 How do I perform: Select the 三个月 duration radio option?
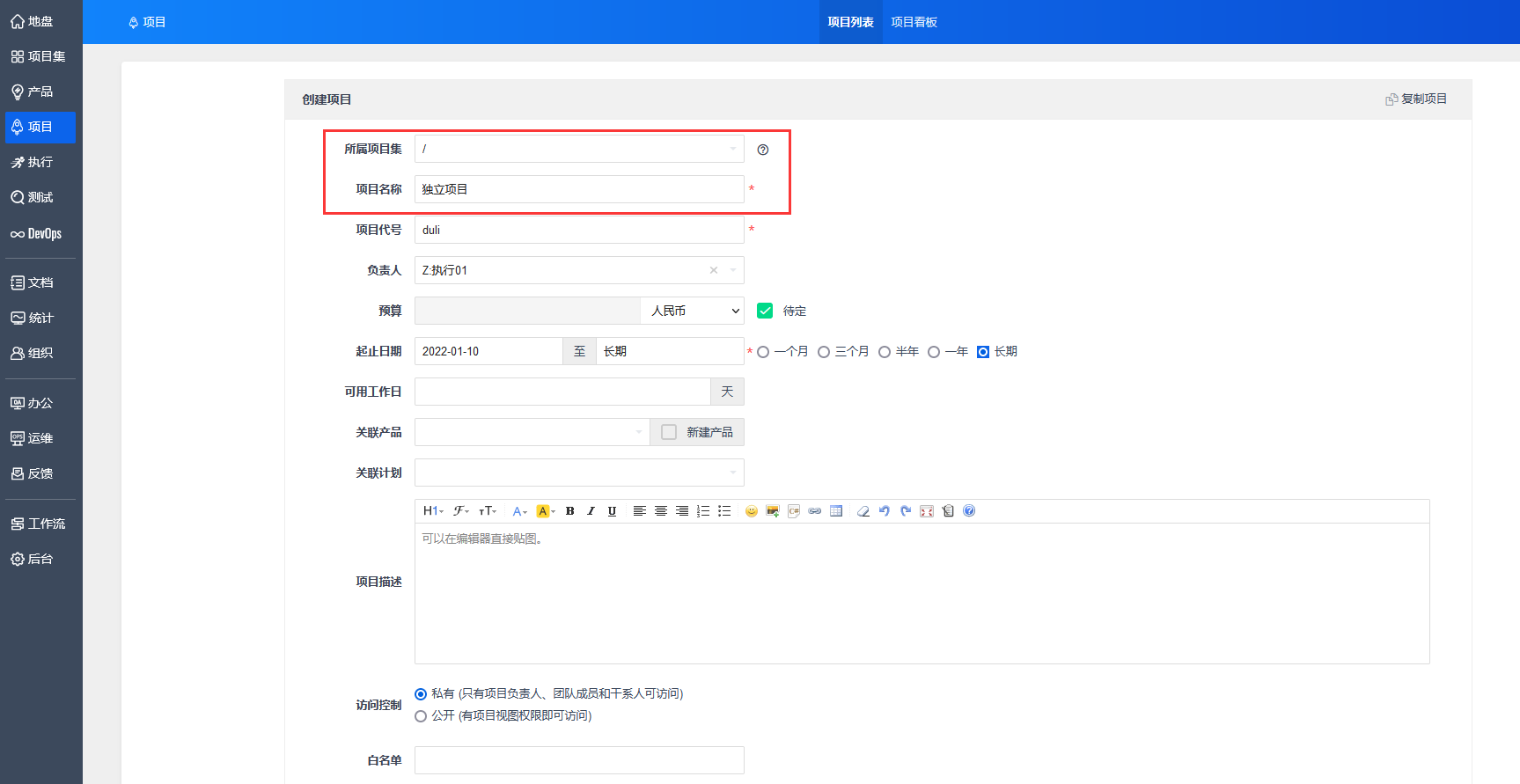tap(824, 352)
